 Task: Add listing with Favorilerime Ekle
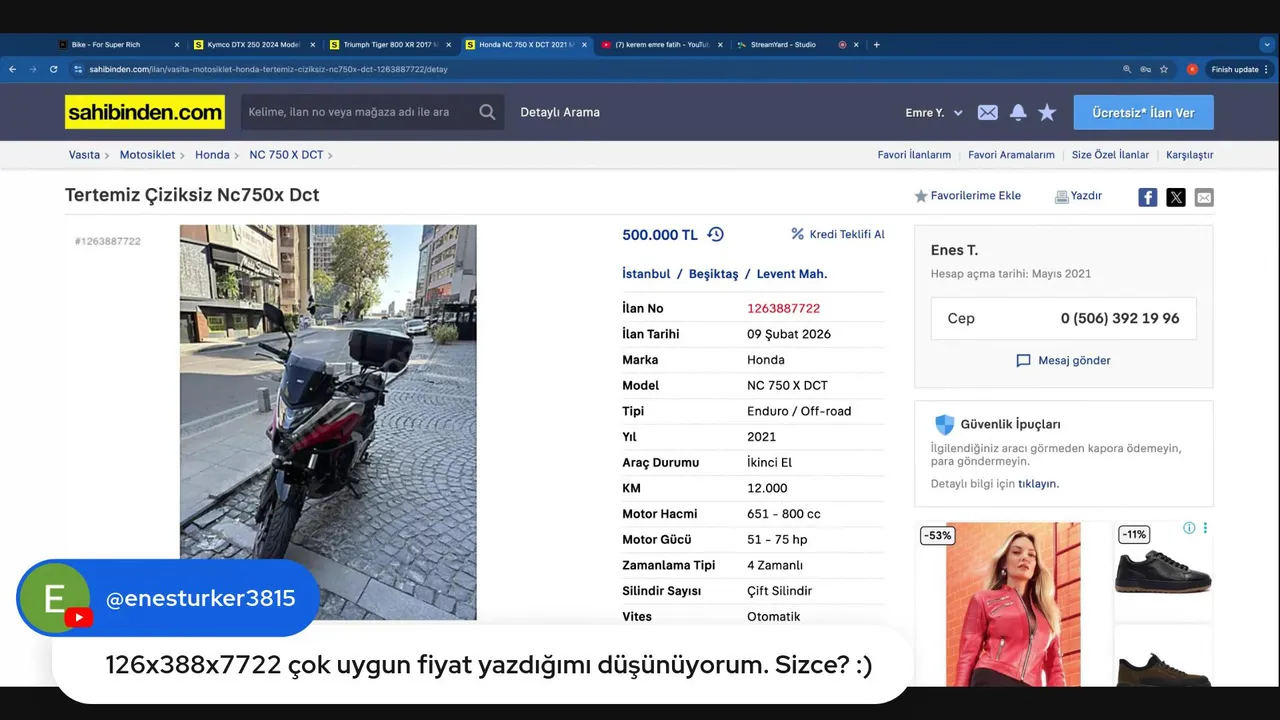point(967,196)
